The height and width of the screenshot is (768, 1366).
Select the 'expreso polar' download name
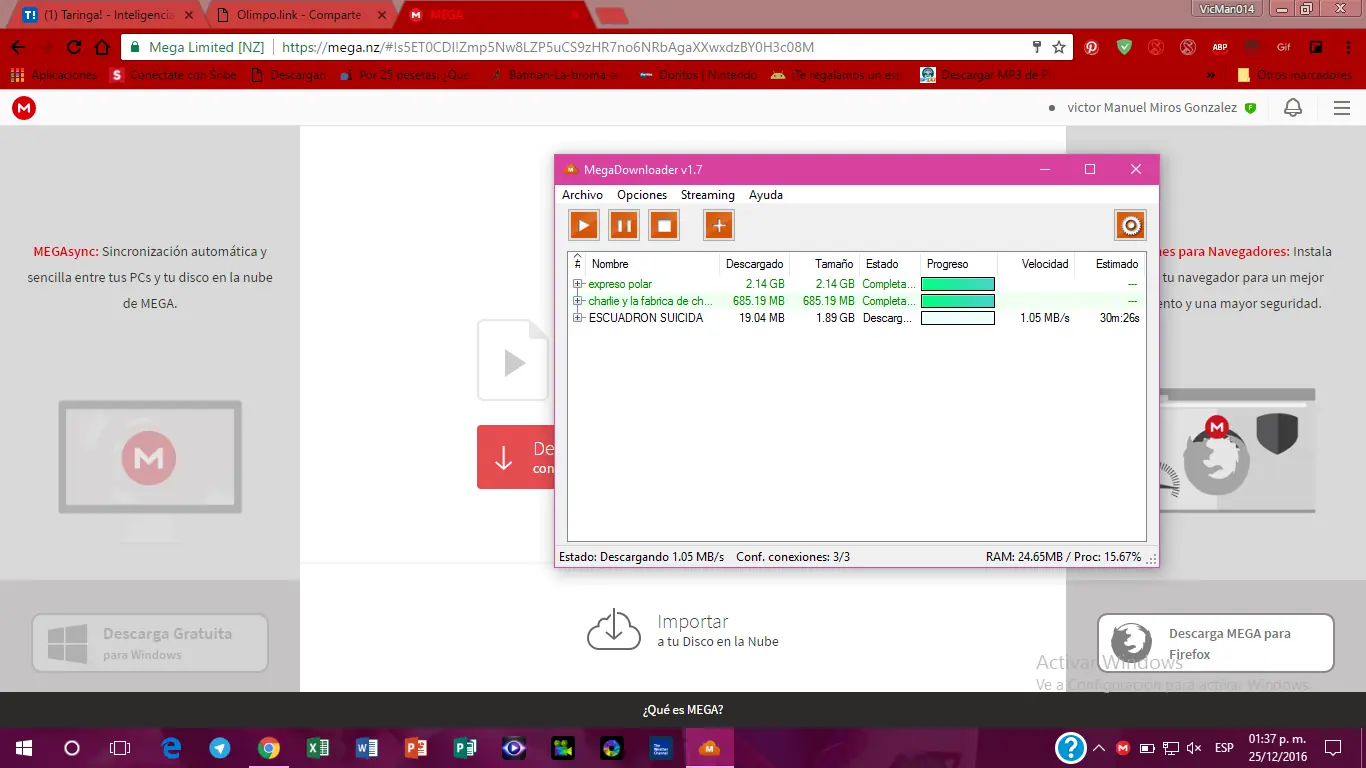point(620,284)
